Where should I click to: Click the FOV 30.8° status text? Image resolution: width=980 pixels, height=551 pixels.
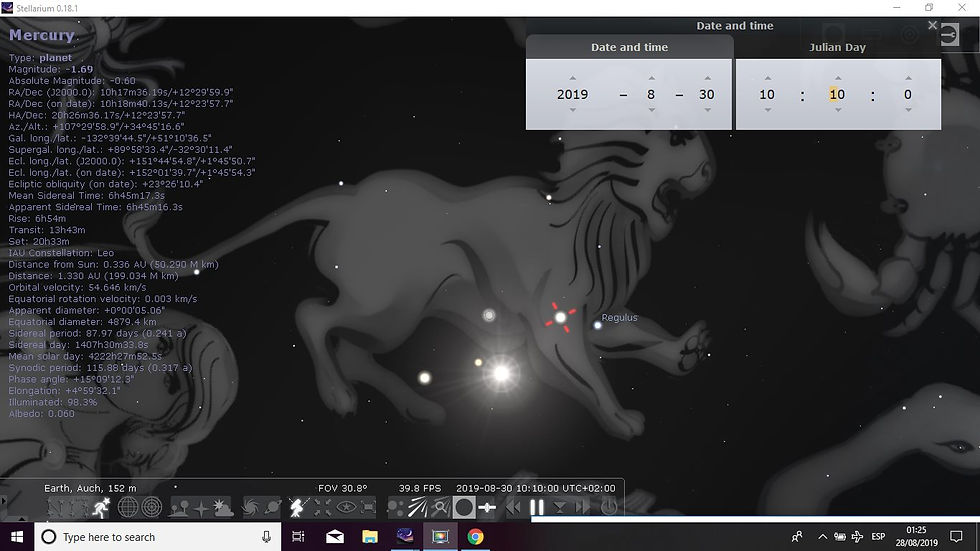point(342,488)
